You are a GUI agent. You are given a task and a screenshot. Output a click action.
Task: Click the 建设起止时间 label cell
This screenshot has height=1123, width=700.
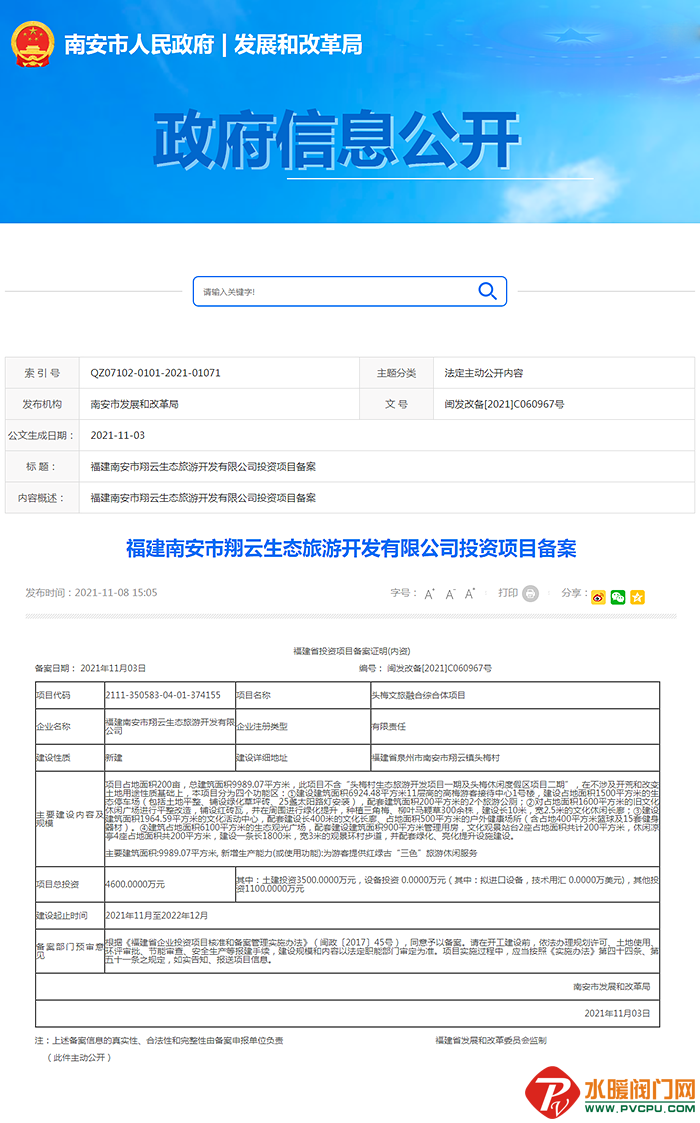tap(69, 915)
